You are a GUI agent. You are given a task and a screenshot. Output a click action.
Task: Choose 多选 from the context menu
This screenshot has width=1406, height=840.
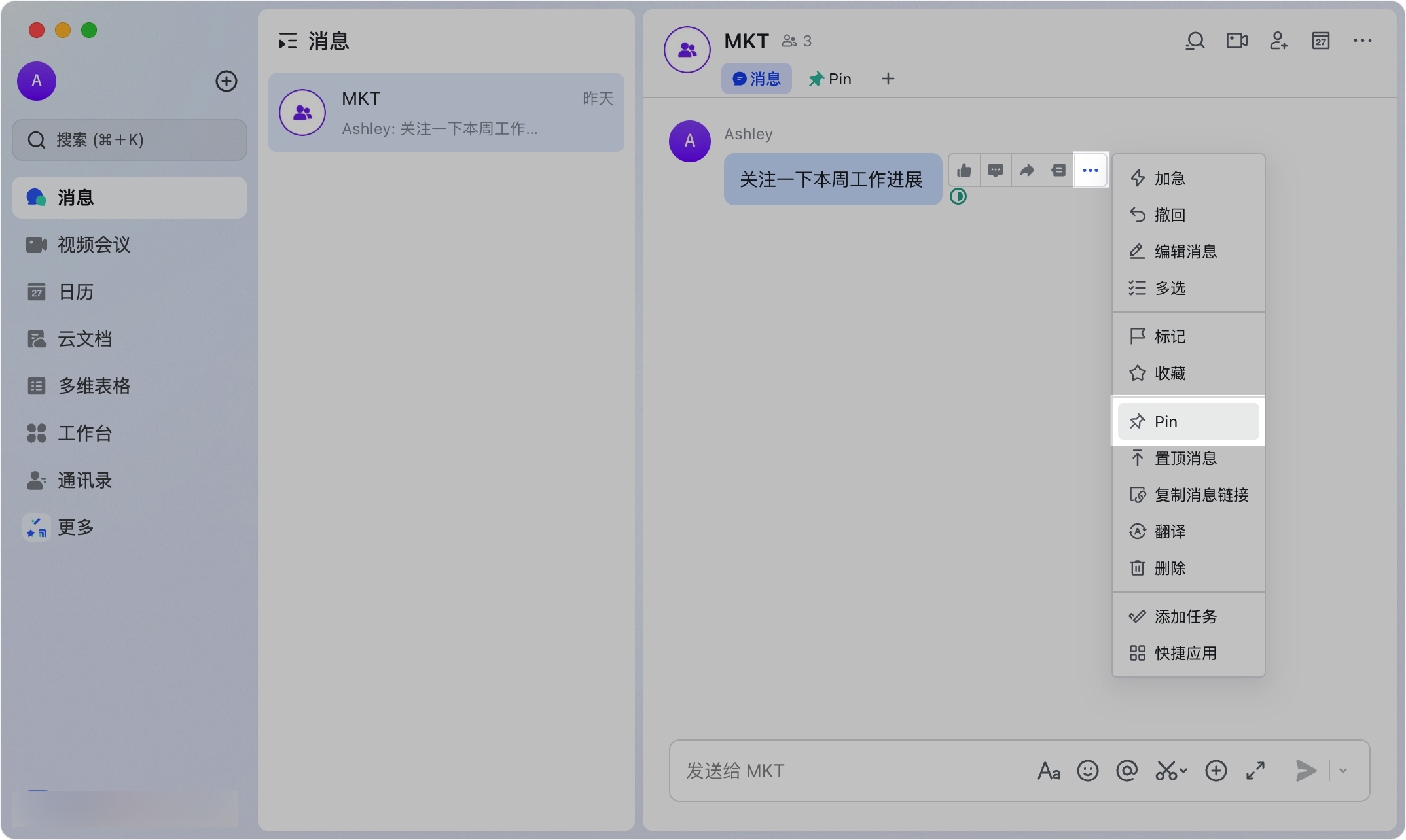point(1189,288)
